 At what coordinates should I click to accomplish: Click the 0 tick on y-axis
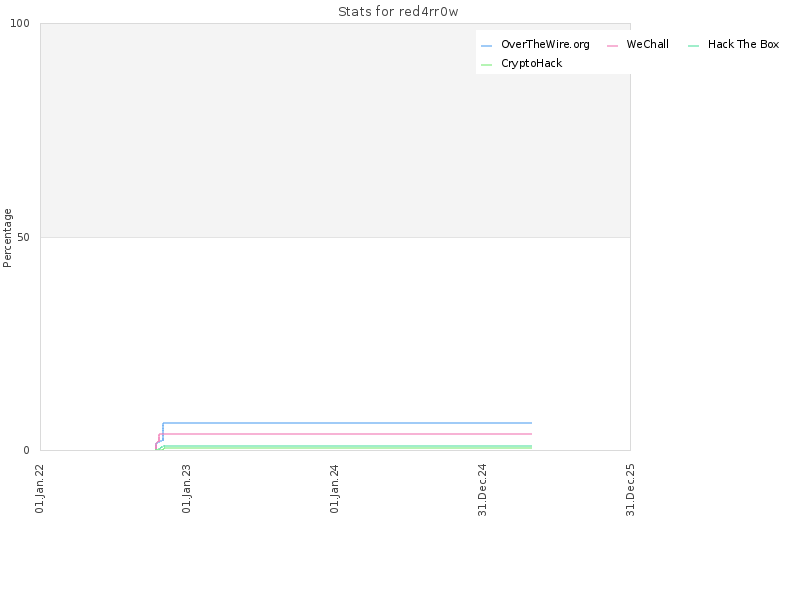27,451
